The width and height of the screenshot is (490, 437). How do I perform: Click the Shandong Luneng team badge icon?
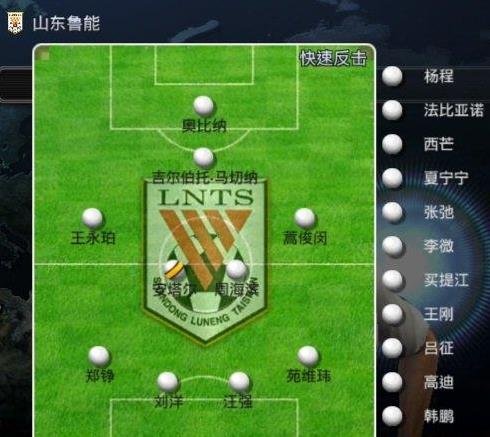click(15, 22)
